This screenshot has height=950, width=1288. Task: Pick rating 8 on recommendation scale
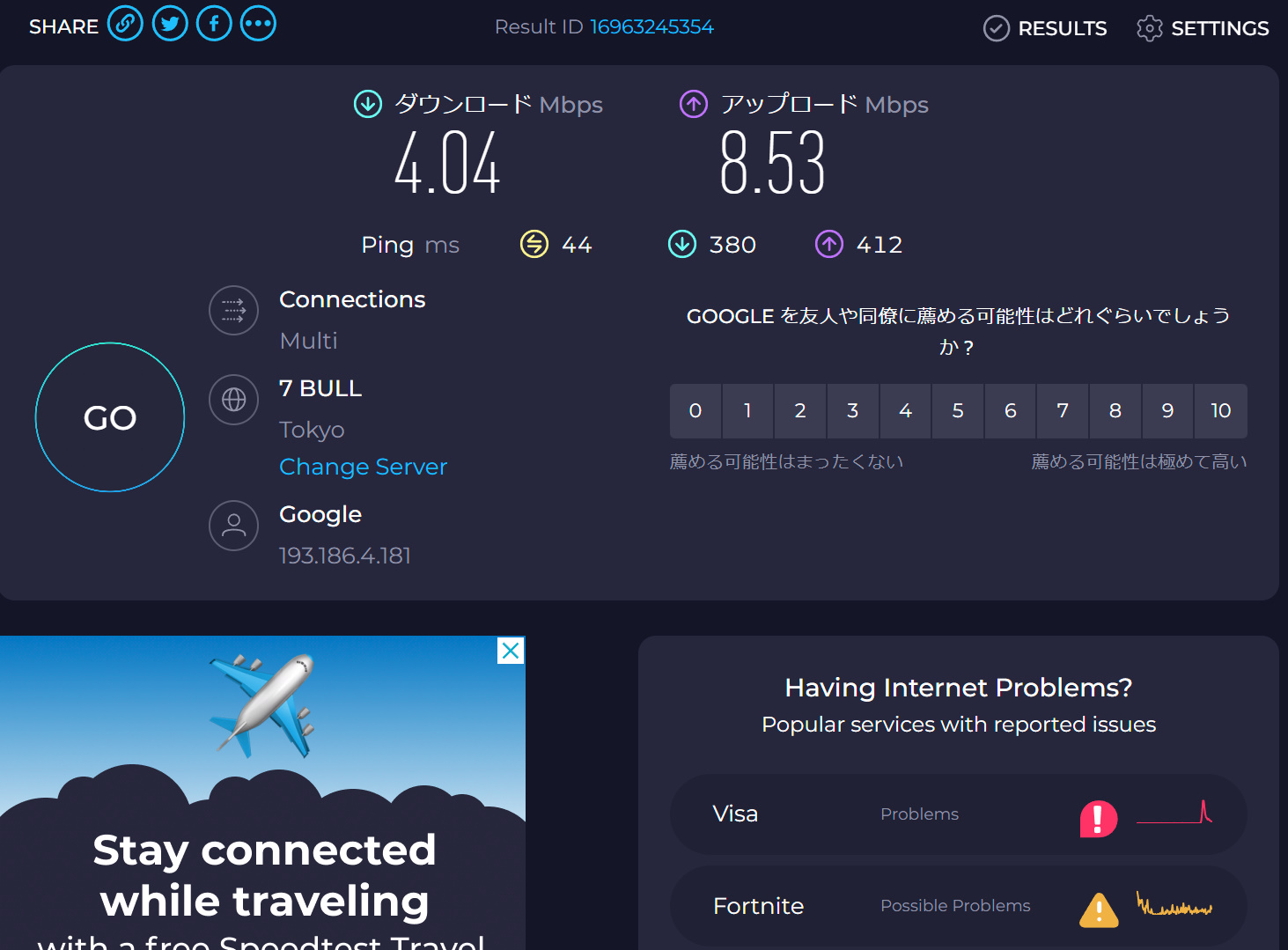point(1115,411)
